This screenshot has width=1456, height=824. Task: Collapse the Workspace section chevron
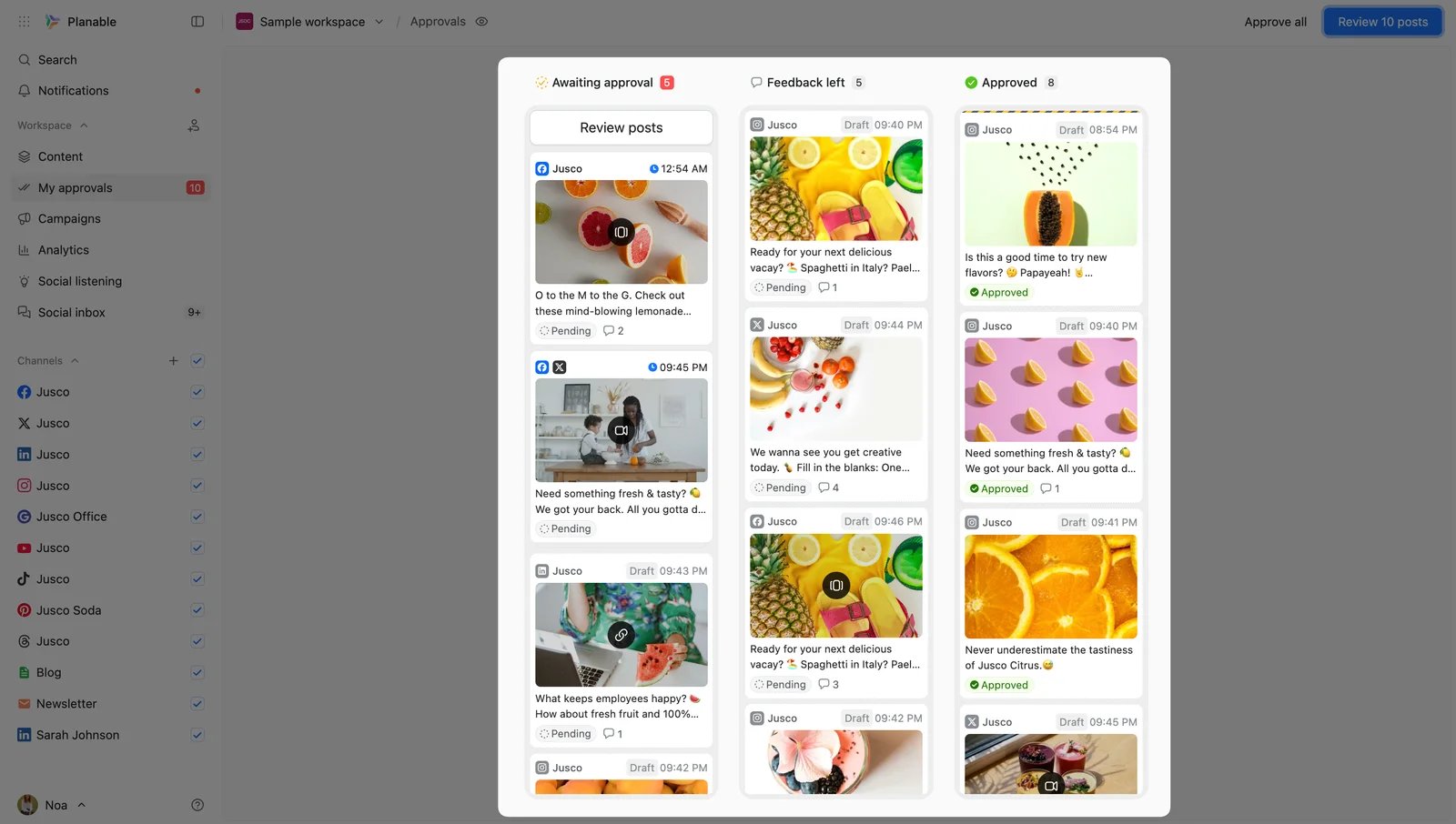click(x=84, y=126)
